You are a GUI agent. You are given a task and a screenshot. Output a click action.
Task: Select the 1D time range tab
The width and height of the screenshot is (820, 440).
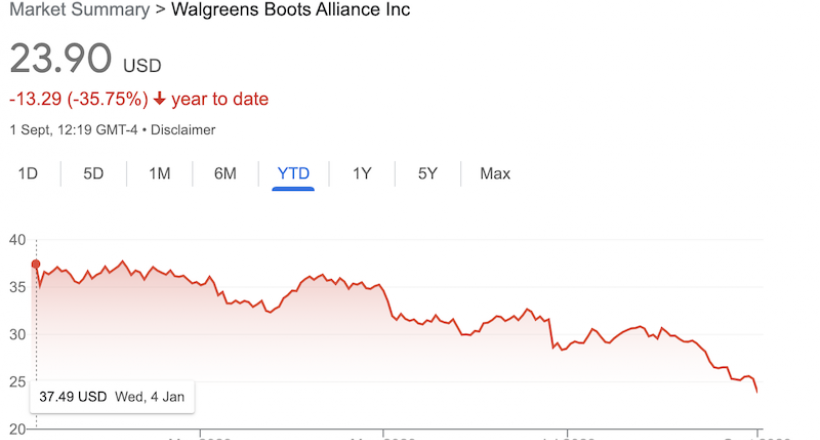tap(28, 174)
